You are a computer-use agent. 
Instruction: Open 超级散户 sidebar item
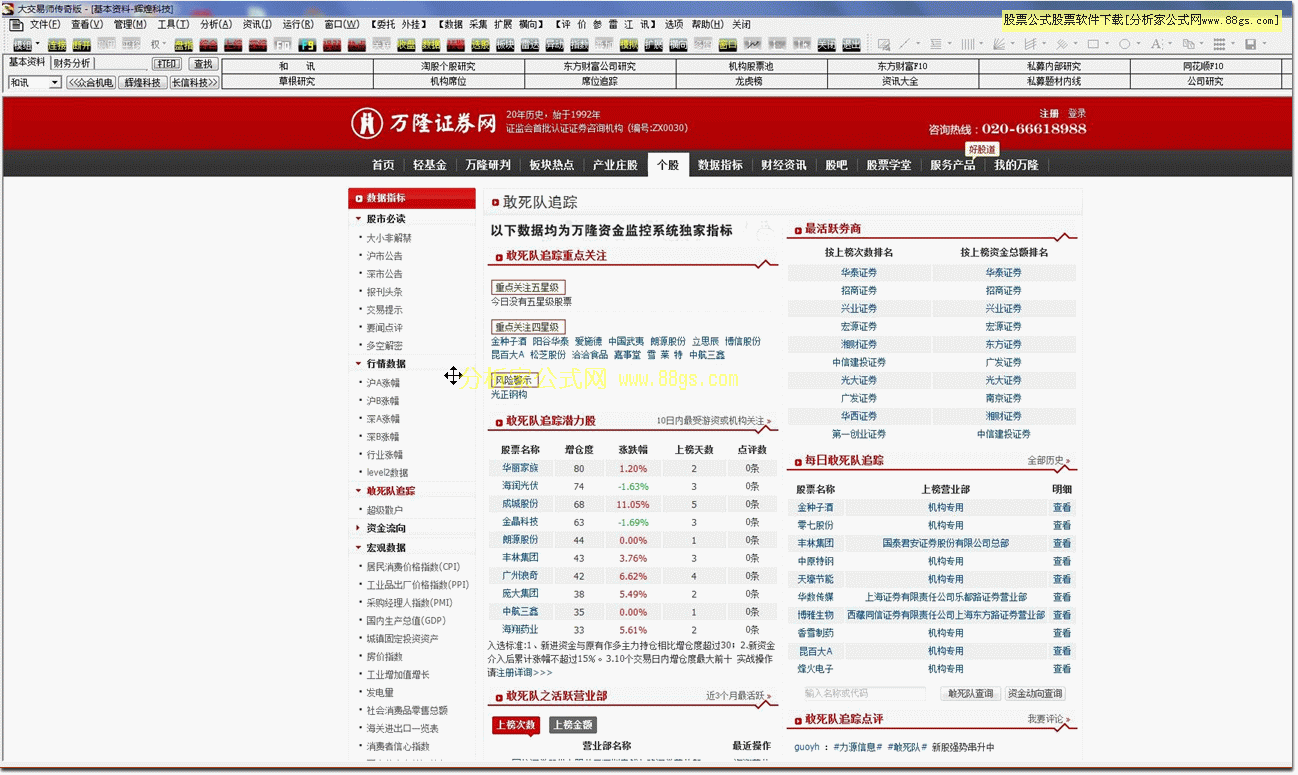tap(384, 510)
